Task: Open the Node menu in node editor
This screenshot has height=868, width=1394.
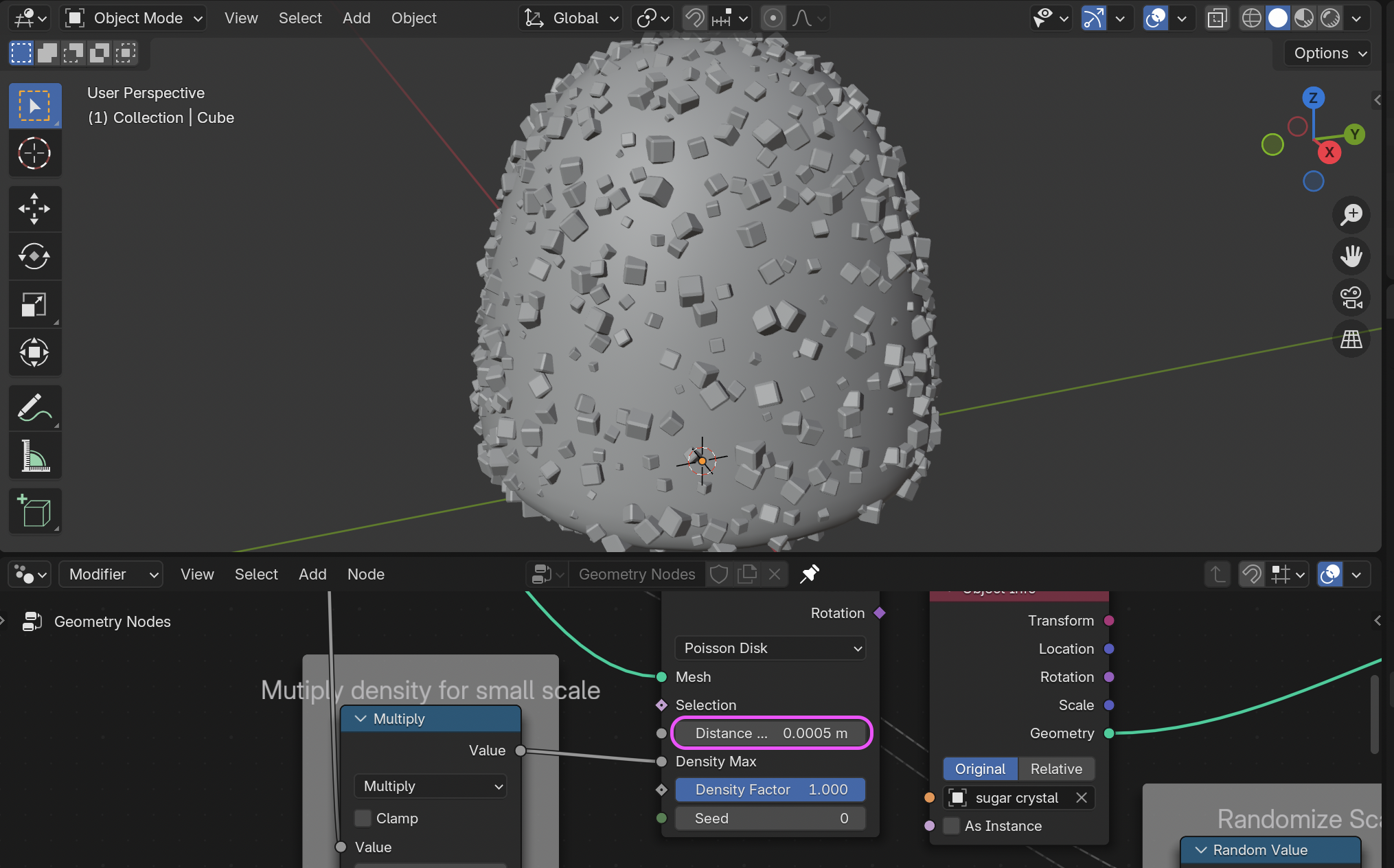Action: pos(365,574)
